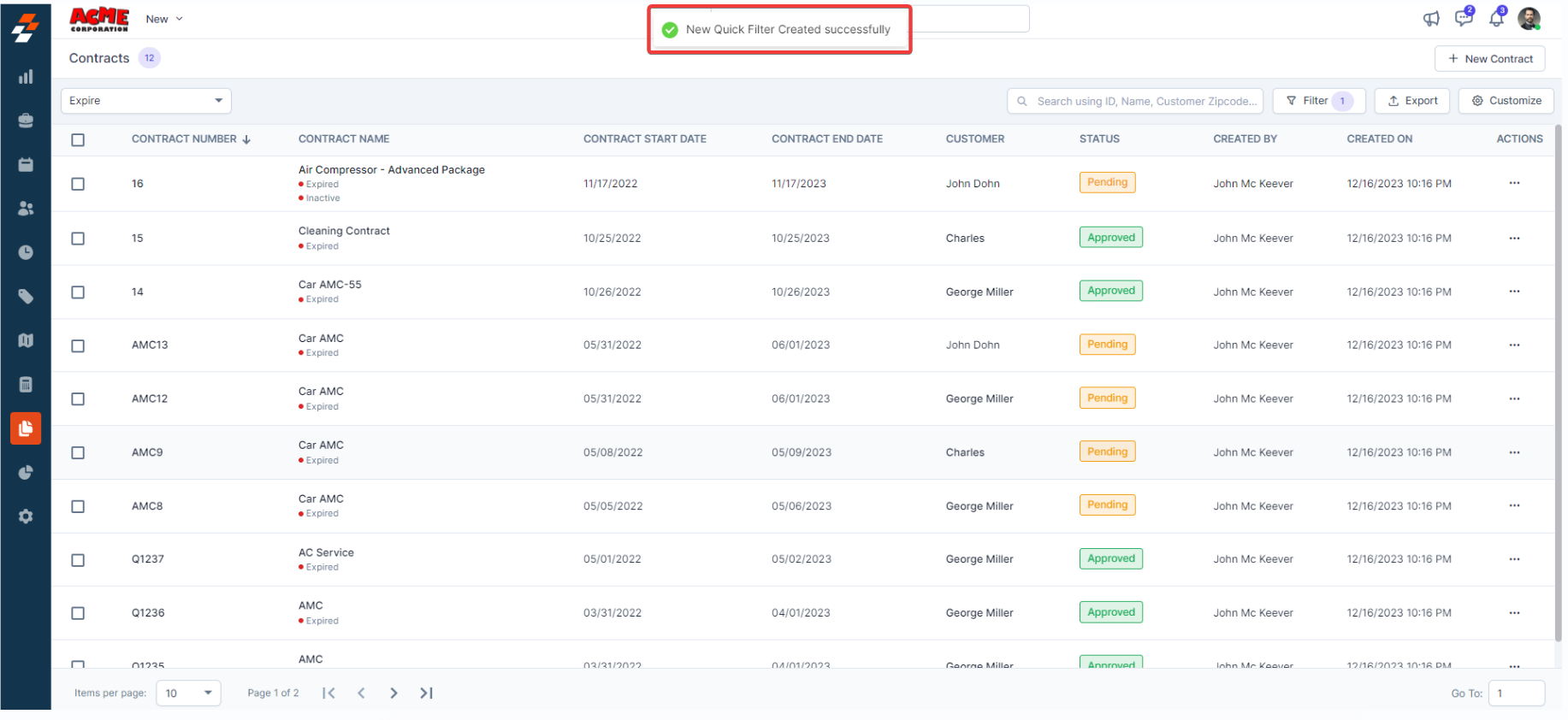Screen dimensions: 1568x720
Task: Select the checkbox for contract AMC13
Action: [x=78, y=345]
